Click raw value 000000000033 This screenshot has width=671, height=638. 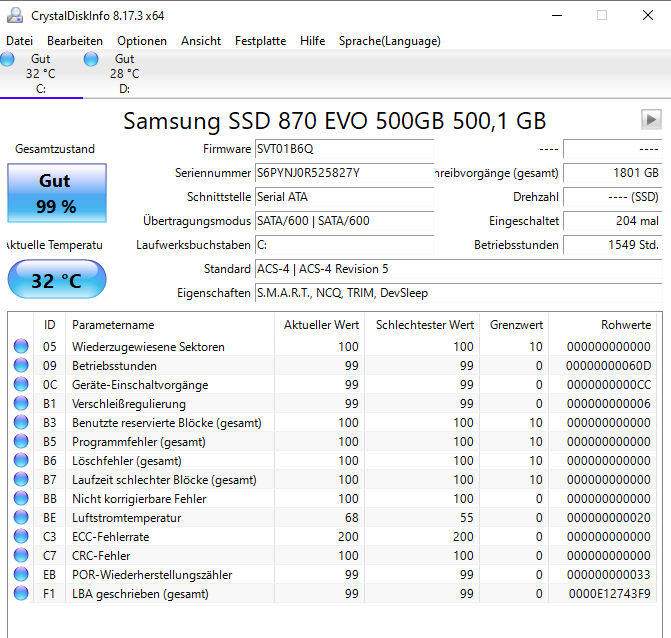coord(609,575)
